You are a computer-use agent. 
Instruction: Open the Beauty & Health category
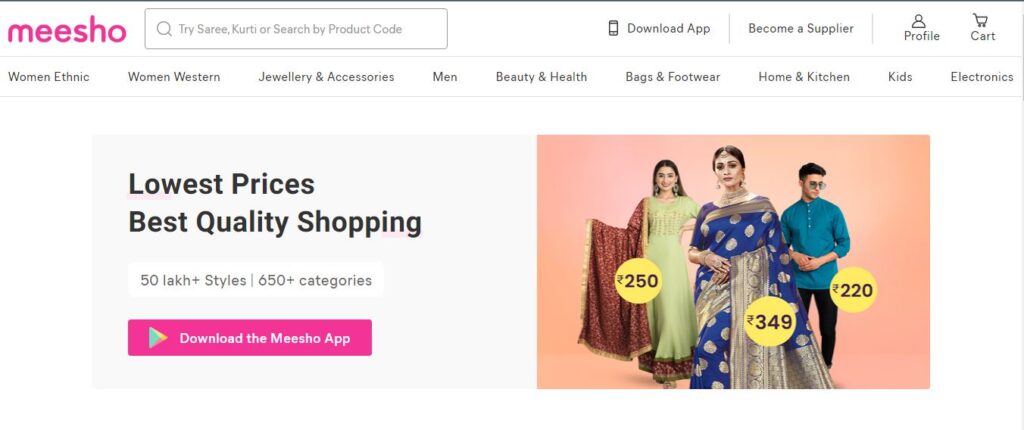(x=541, y=77)
